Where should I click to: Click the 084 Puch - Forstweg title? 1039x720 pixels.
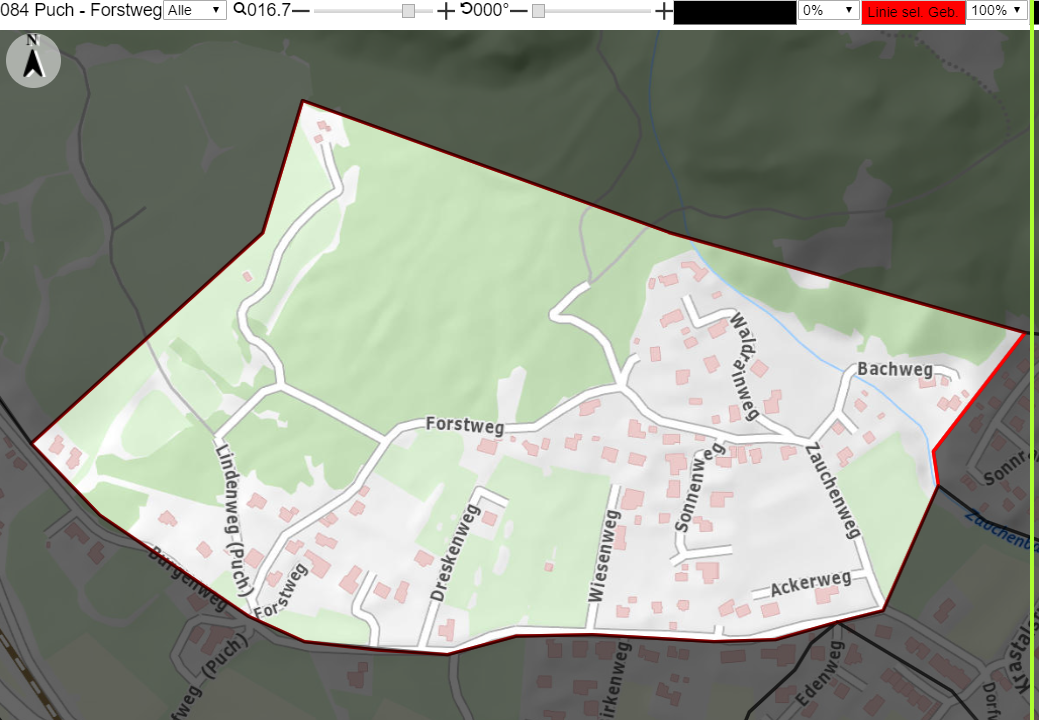[x=81, y=11]
